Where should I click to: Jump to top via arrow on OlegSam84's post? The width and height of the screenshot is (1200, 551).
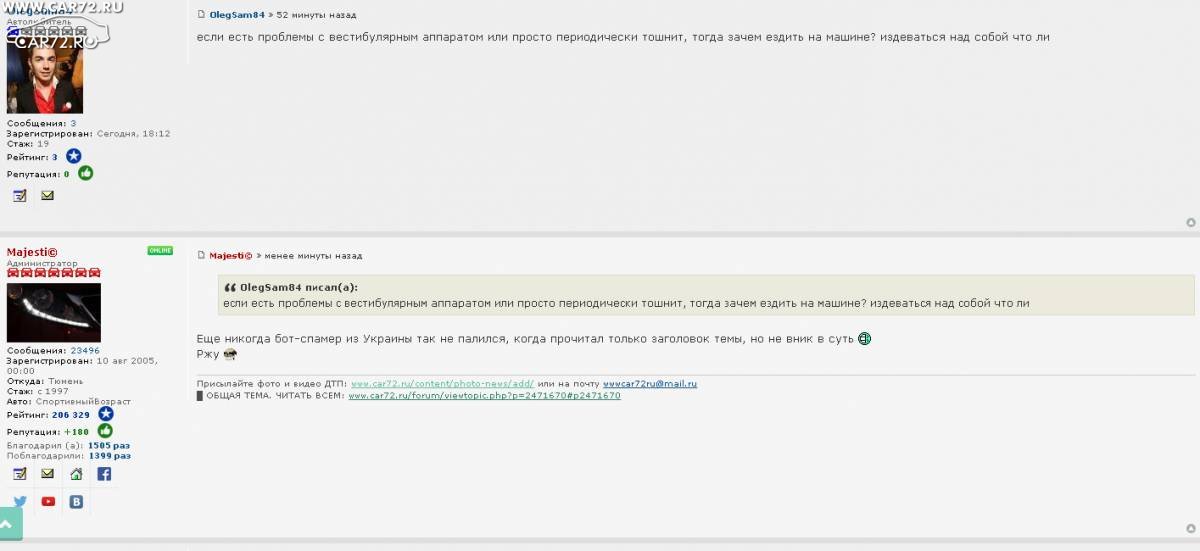click(1190, 223)
